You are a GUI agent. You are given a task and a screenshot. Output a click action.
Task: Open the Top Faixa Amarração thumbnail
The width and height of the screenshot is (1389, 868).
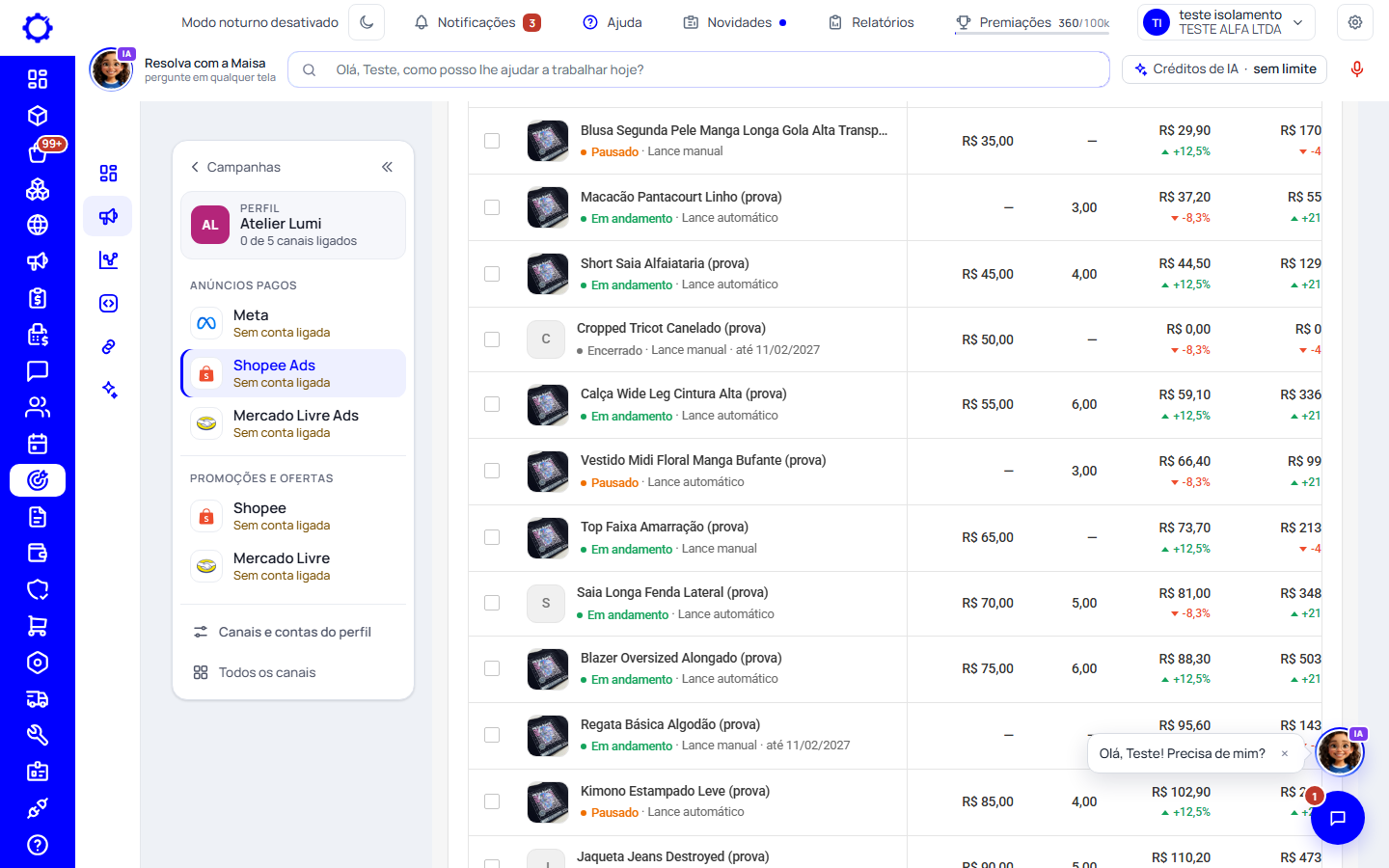(x=548, y=537)
